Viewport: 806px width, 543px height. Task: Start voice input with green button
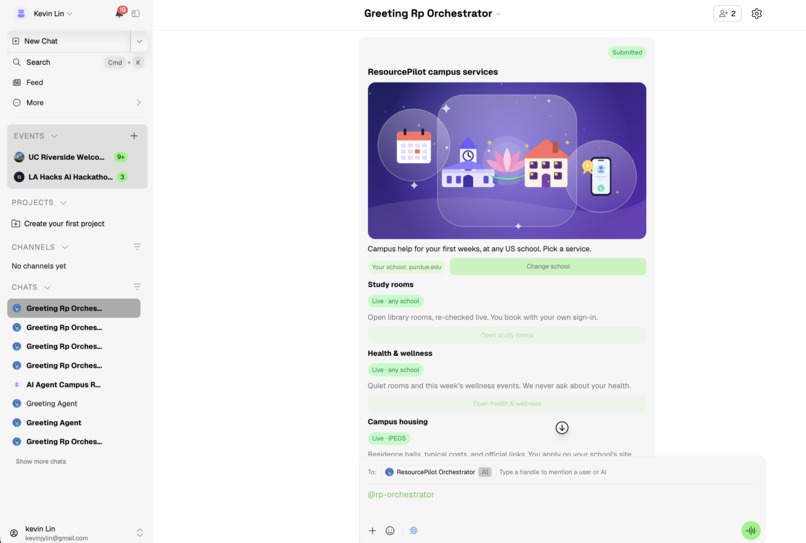point(750,530)
